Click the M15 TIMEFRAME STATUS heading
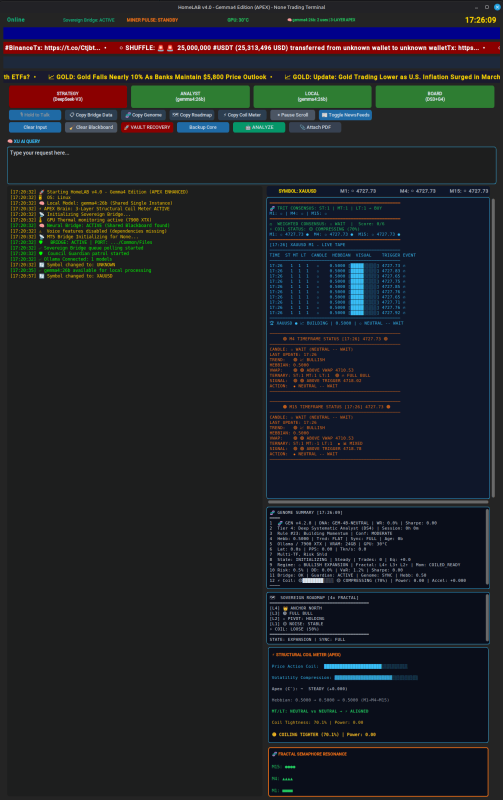Screen dimensions: 503x800 click(x=336, y=407)
